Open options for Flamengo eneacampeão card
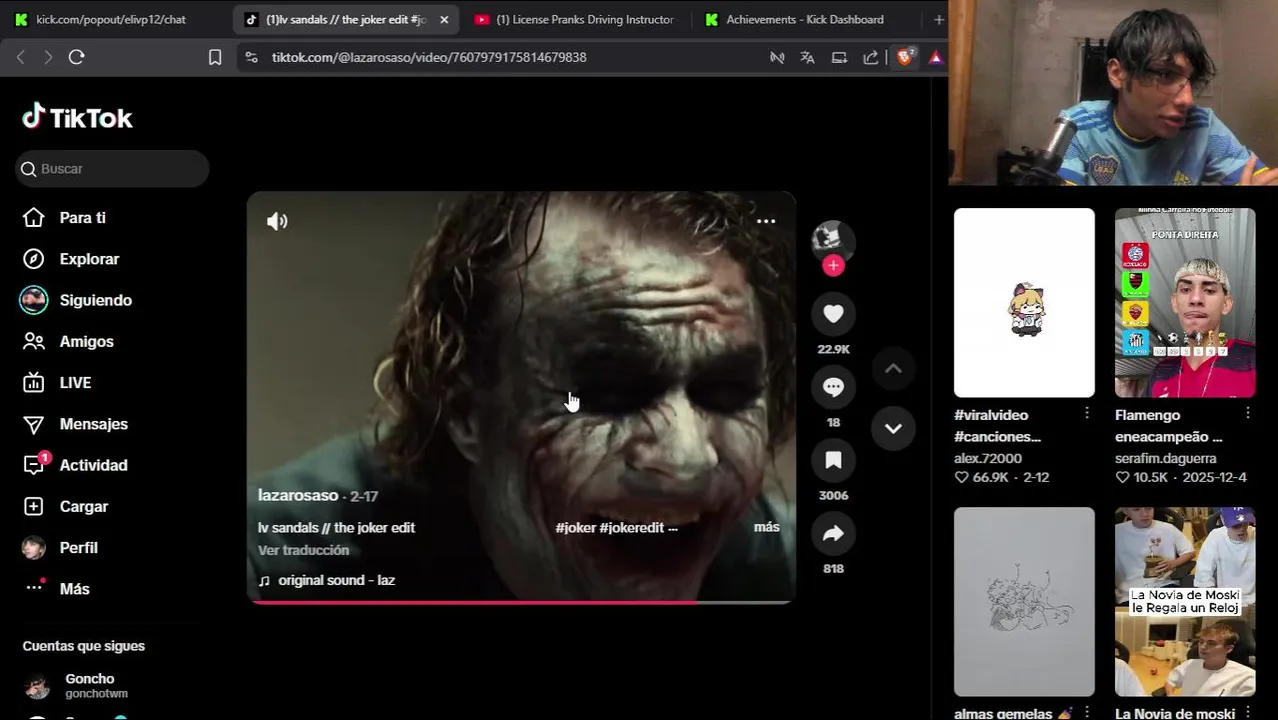This screenshot has width=1278, height=720. click(x=1248, y=413)
